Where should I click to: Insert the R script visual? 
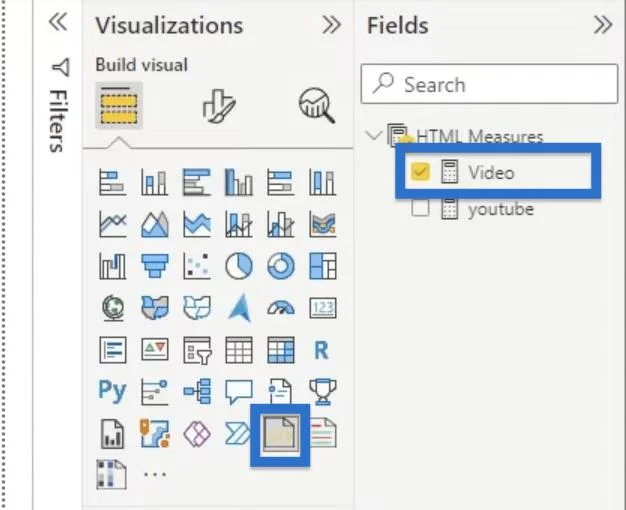(322, 350)
